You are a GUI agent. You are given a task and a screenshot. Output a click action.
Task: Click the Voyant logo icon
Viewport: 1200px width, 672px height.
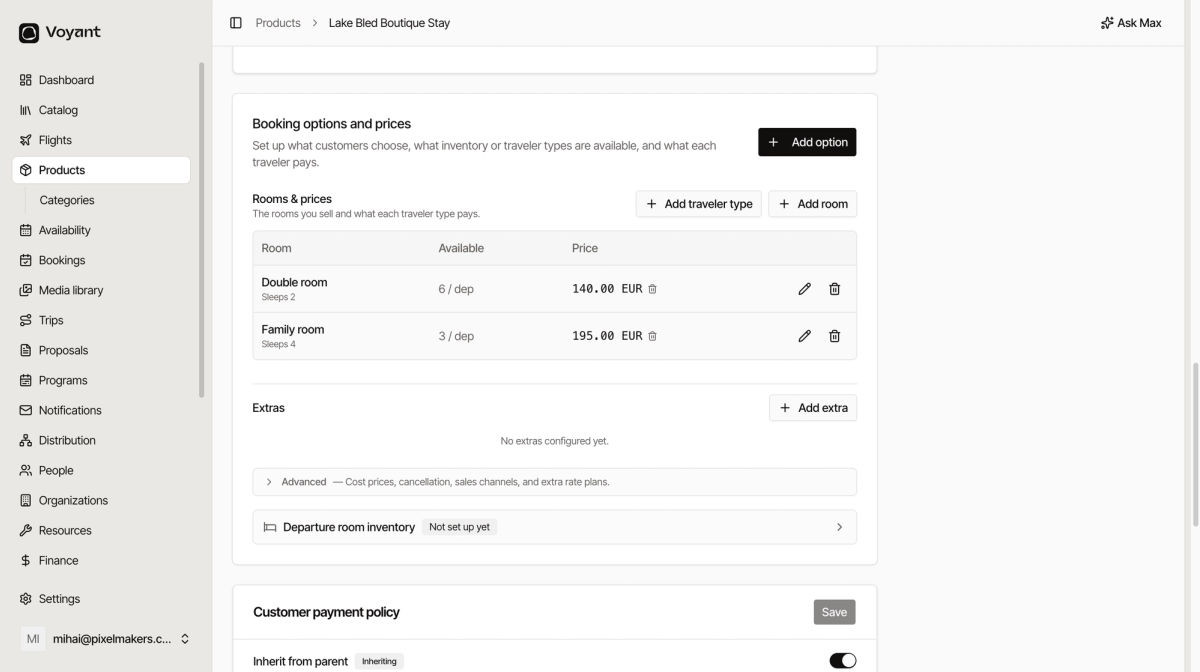[29, 33]
